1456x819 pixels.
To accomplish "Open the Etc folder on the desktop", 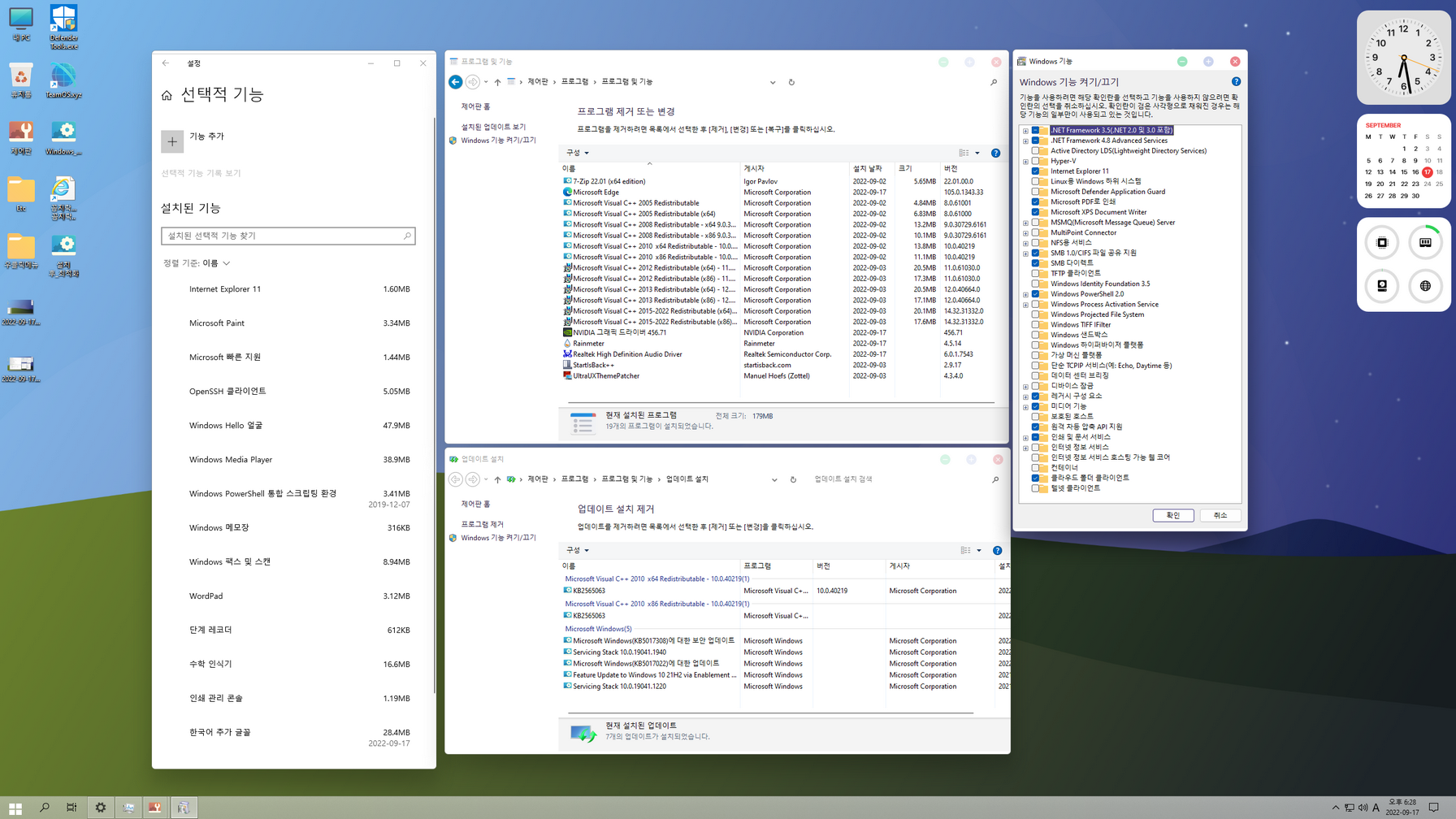I will 21,195.
